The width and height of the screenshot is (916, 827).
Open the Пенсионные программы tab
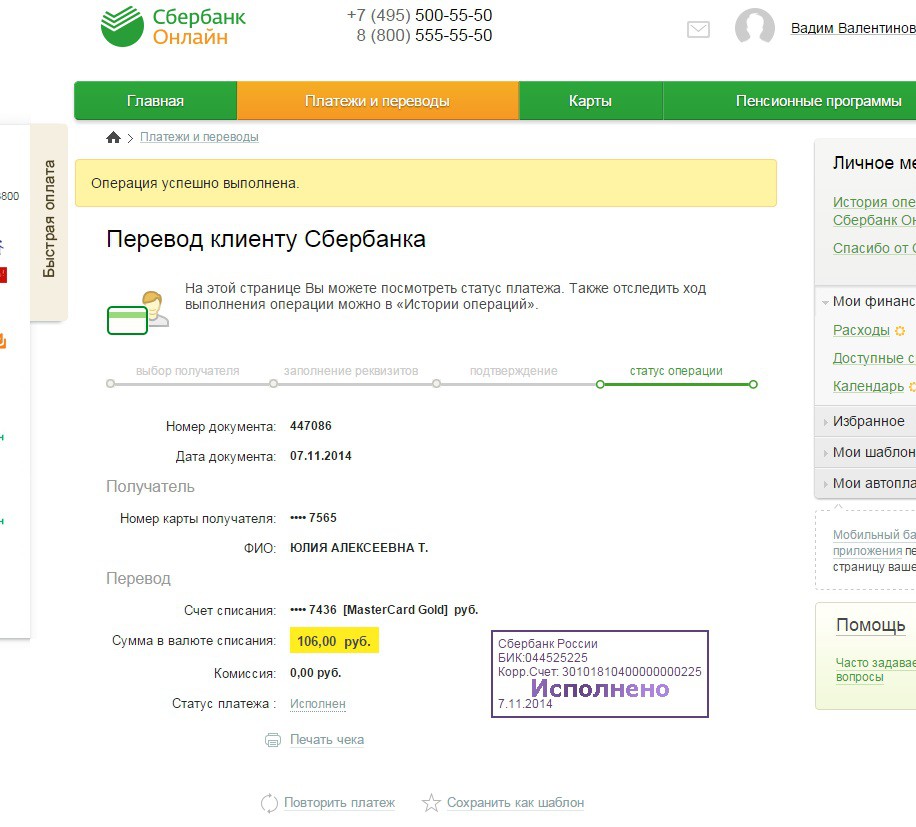click(818, 101)
